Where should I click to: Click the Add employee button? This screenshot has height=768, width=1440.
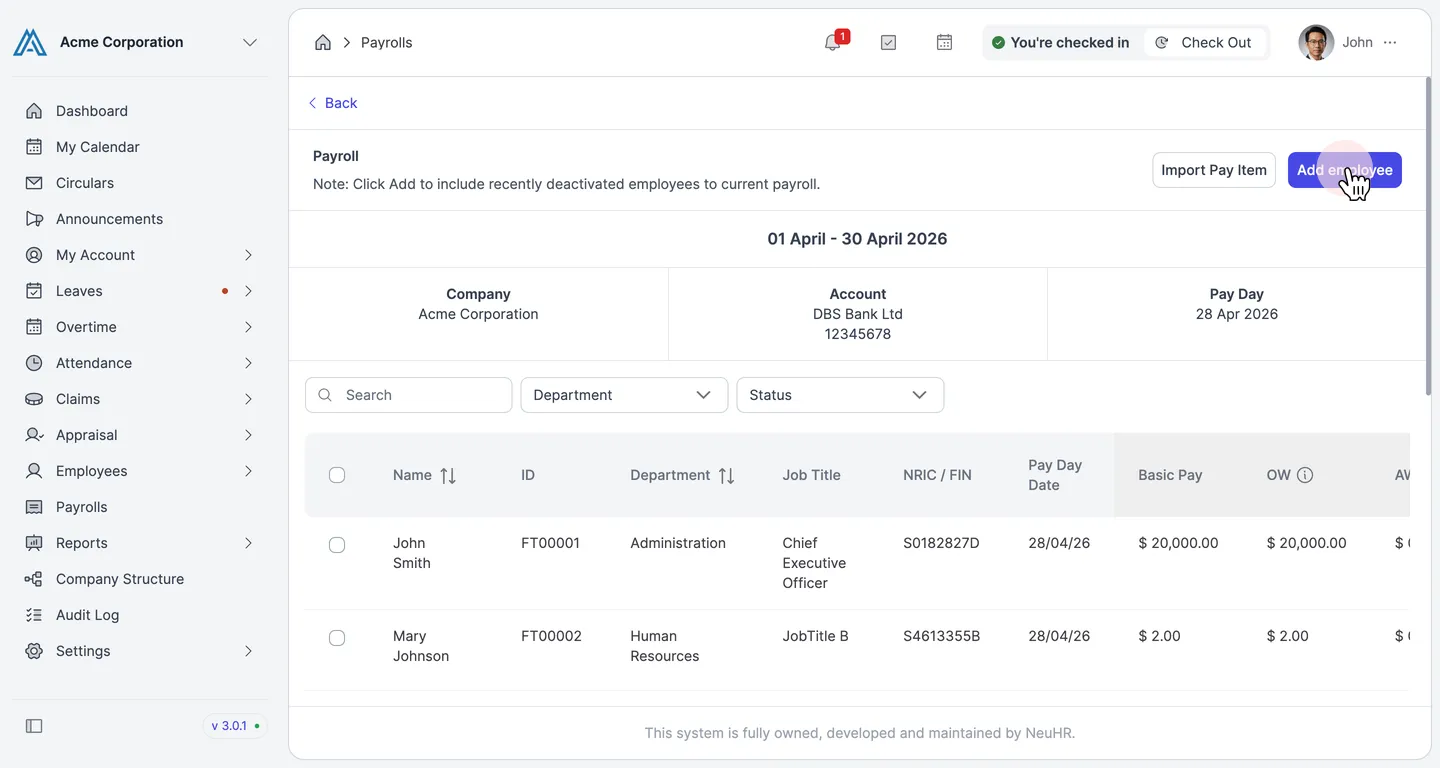click(1345, 170)
